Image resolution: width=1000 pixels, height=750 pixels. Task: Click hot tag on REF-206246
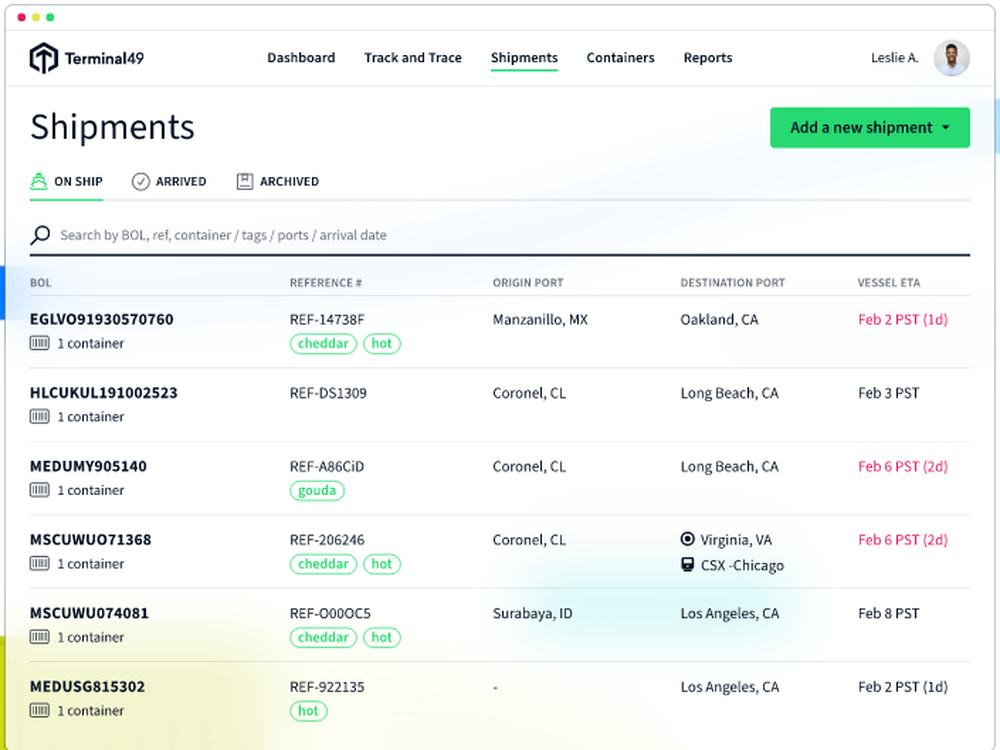(x=382, y=564)
